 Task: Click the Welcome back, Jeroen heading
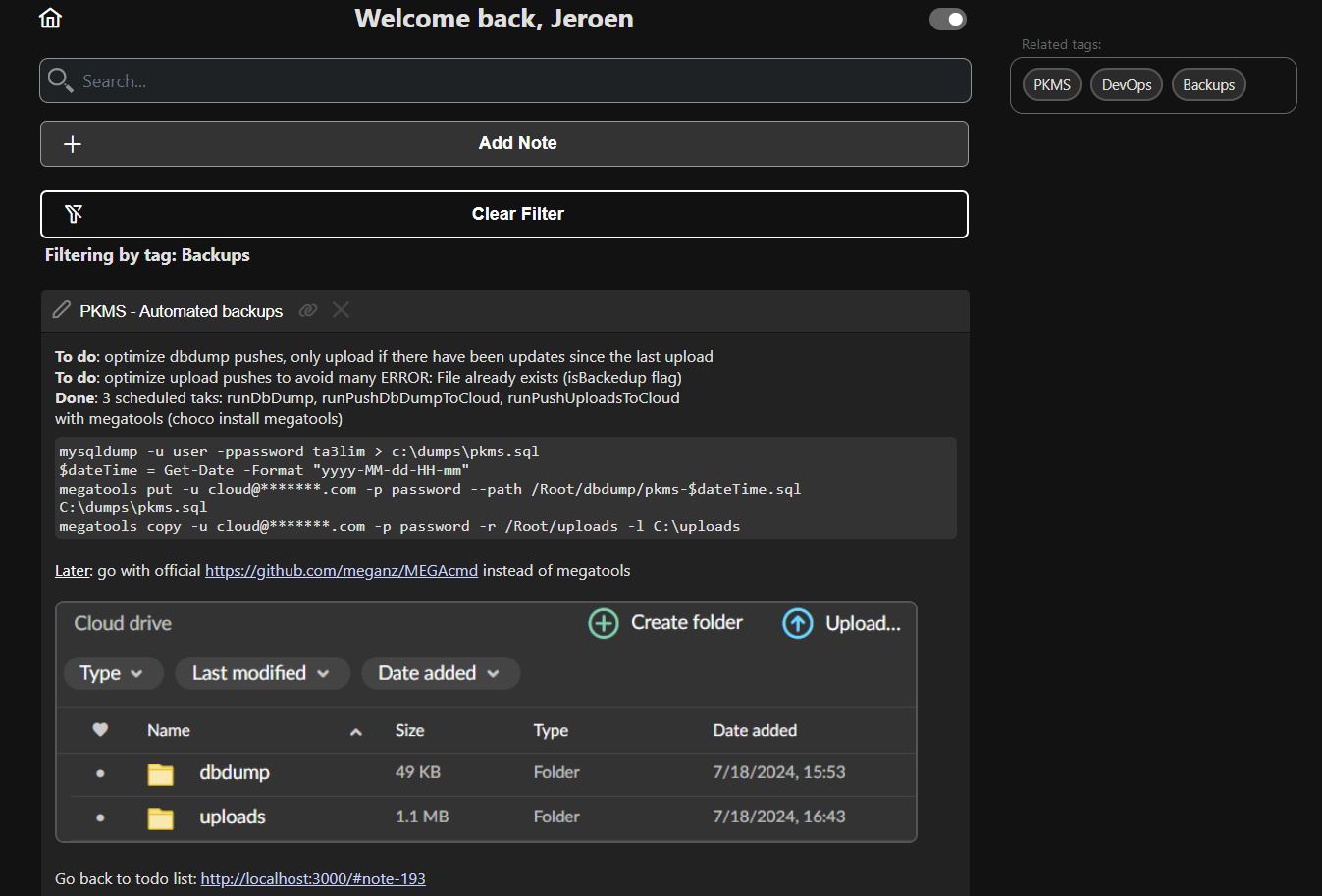click(x=494, y=19)
